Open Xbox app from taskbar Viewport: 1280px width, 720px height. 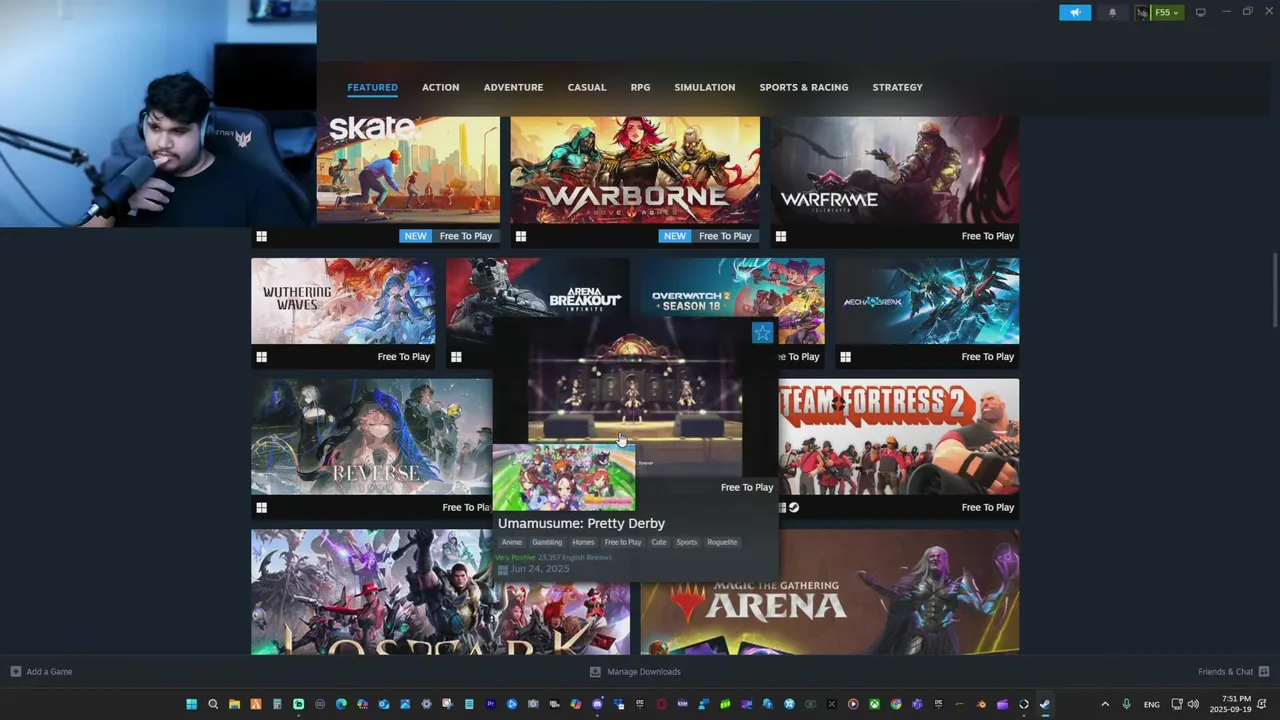[x=874, y=704]
